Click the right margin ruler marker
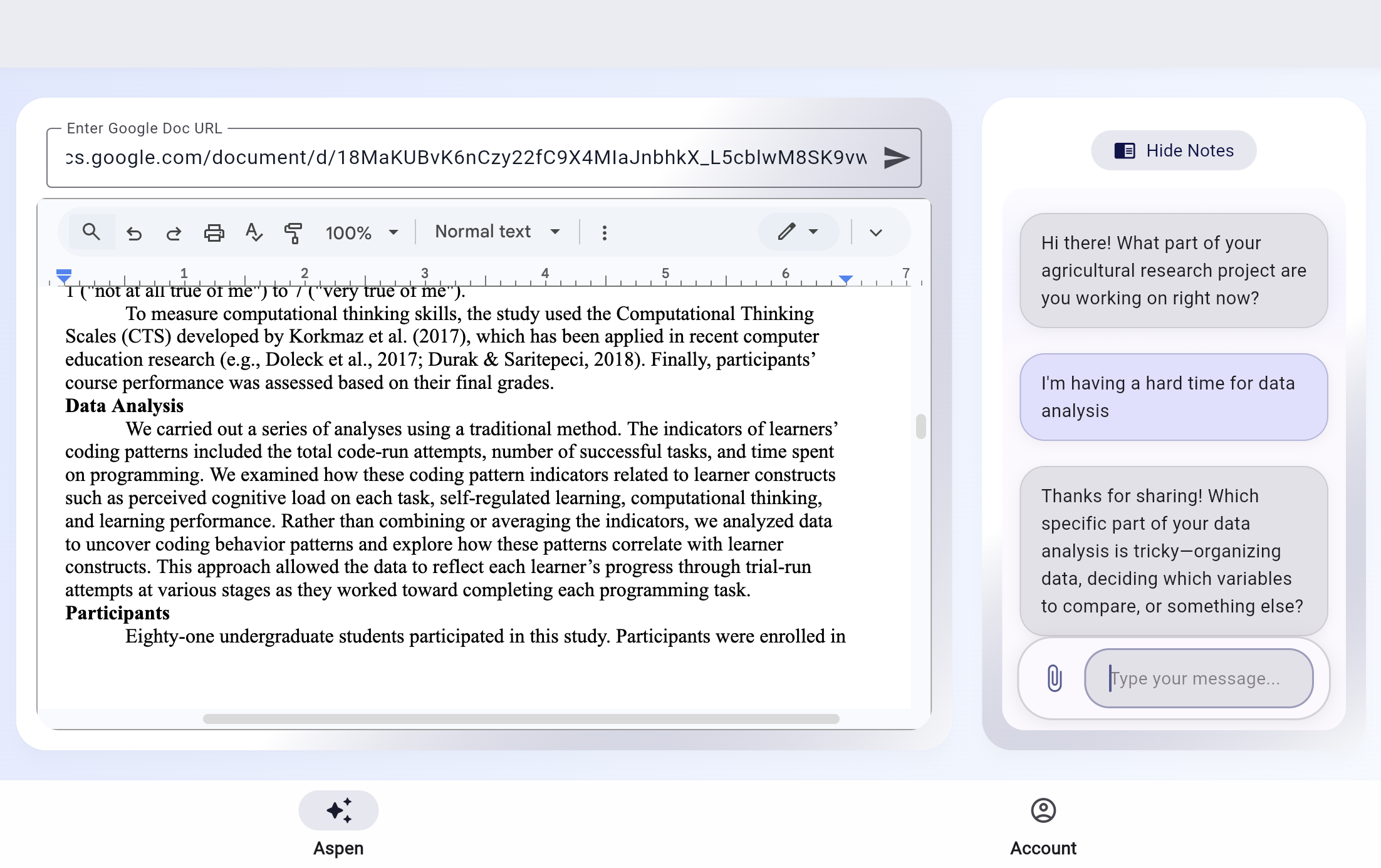Screen dimensions: 1381x868 click(x=846, y=279)
